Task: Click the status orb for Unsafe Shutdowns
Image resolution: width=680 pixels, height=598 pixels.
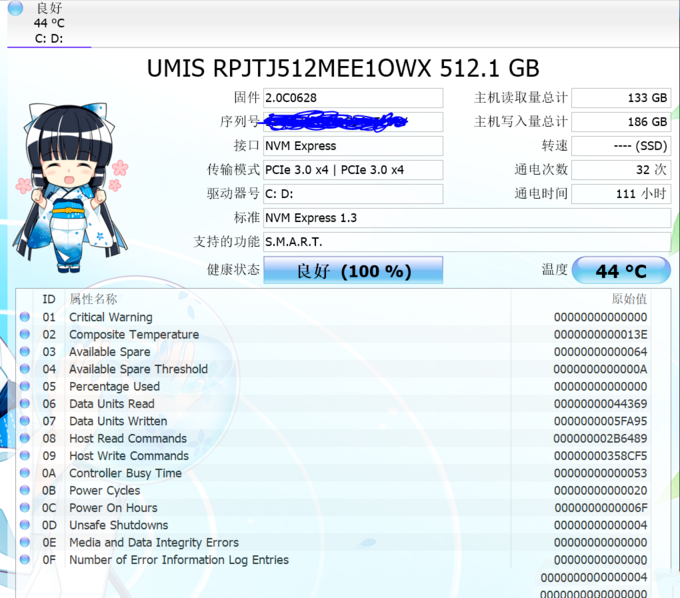Action: point(25,525)
